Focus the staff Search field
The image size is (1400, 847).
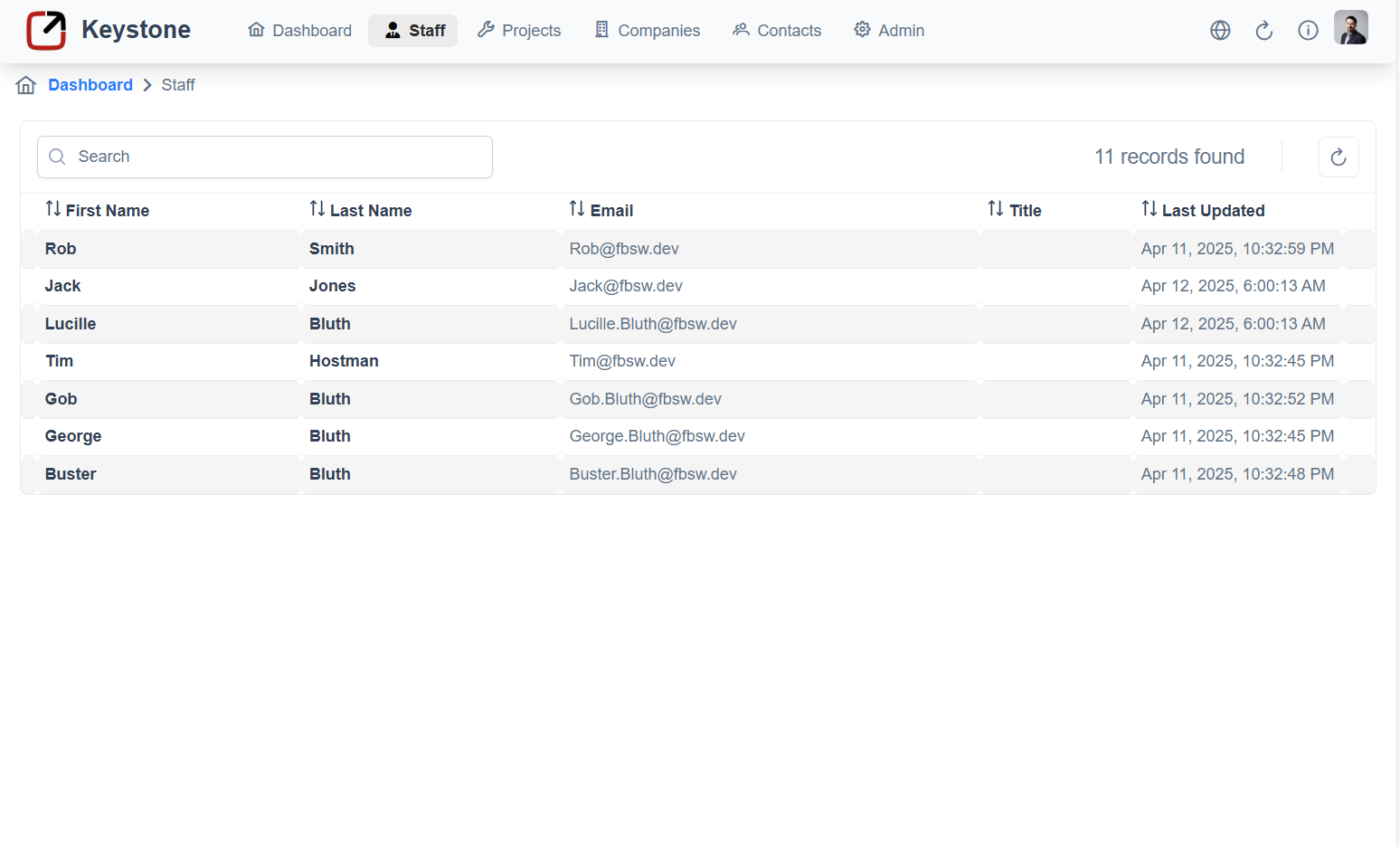pos(265,157)
